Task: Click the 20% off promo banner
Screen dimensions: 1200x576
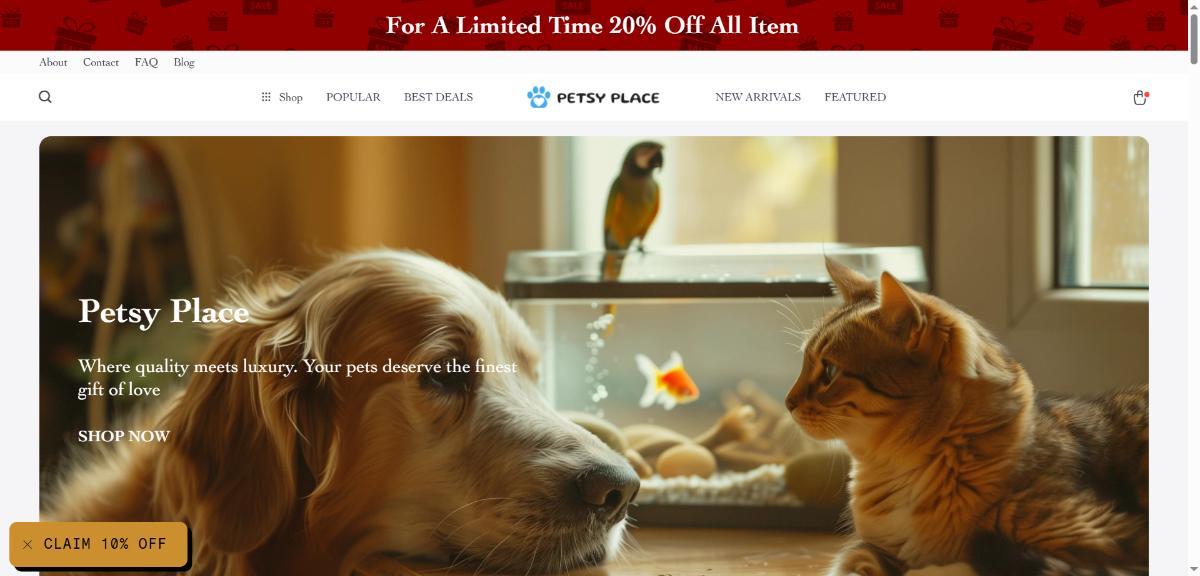Action: point(592,25)
